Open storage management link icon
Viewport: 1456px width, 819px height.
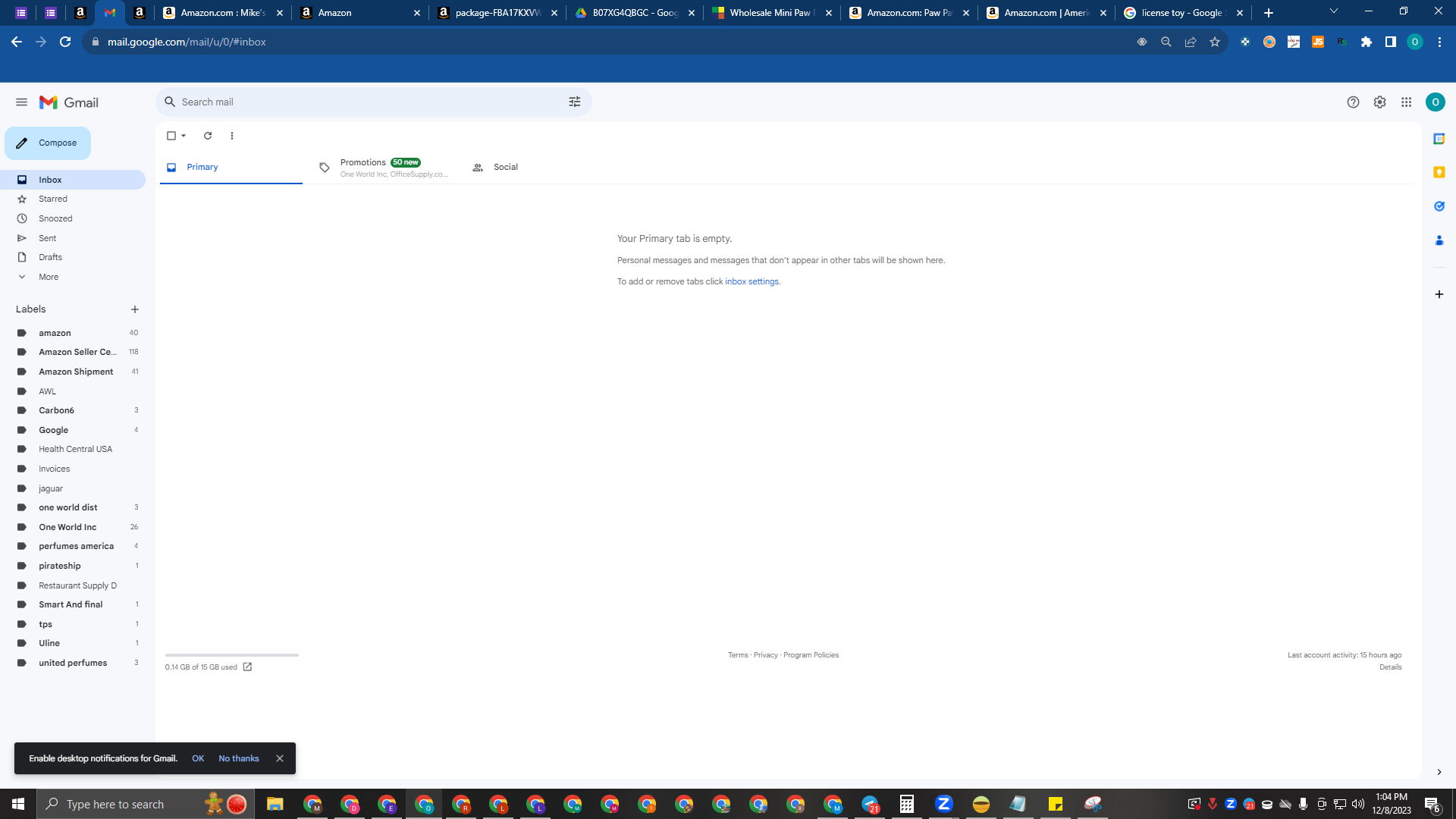tap(247, 667)
